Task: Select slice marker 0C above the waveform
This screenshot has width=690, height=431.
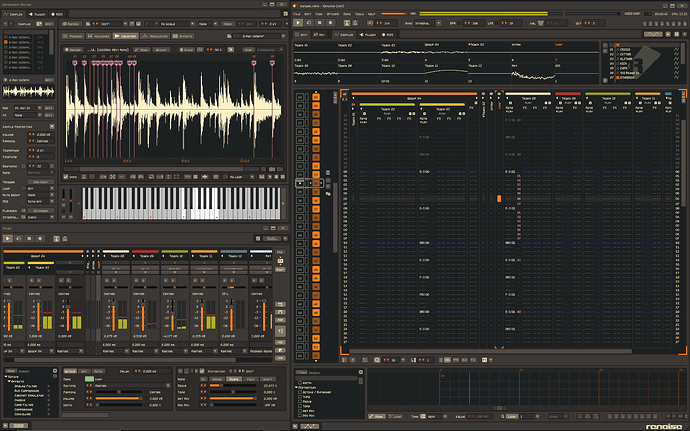Action: 254,63
